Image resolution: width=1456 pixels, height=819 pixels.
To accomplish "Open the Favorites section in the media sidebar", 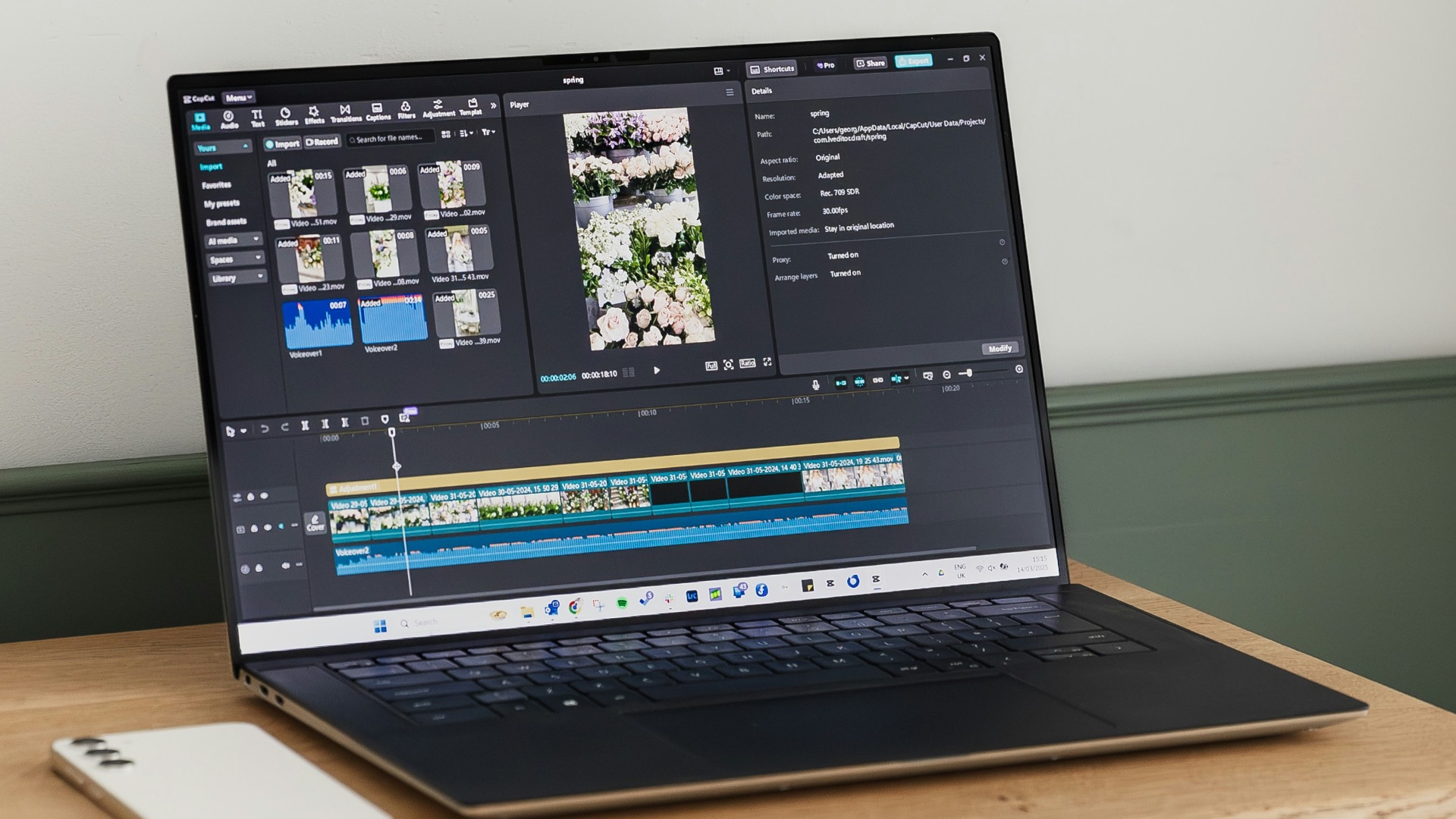I will click(x=216, y=184).
